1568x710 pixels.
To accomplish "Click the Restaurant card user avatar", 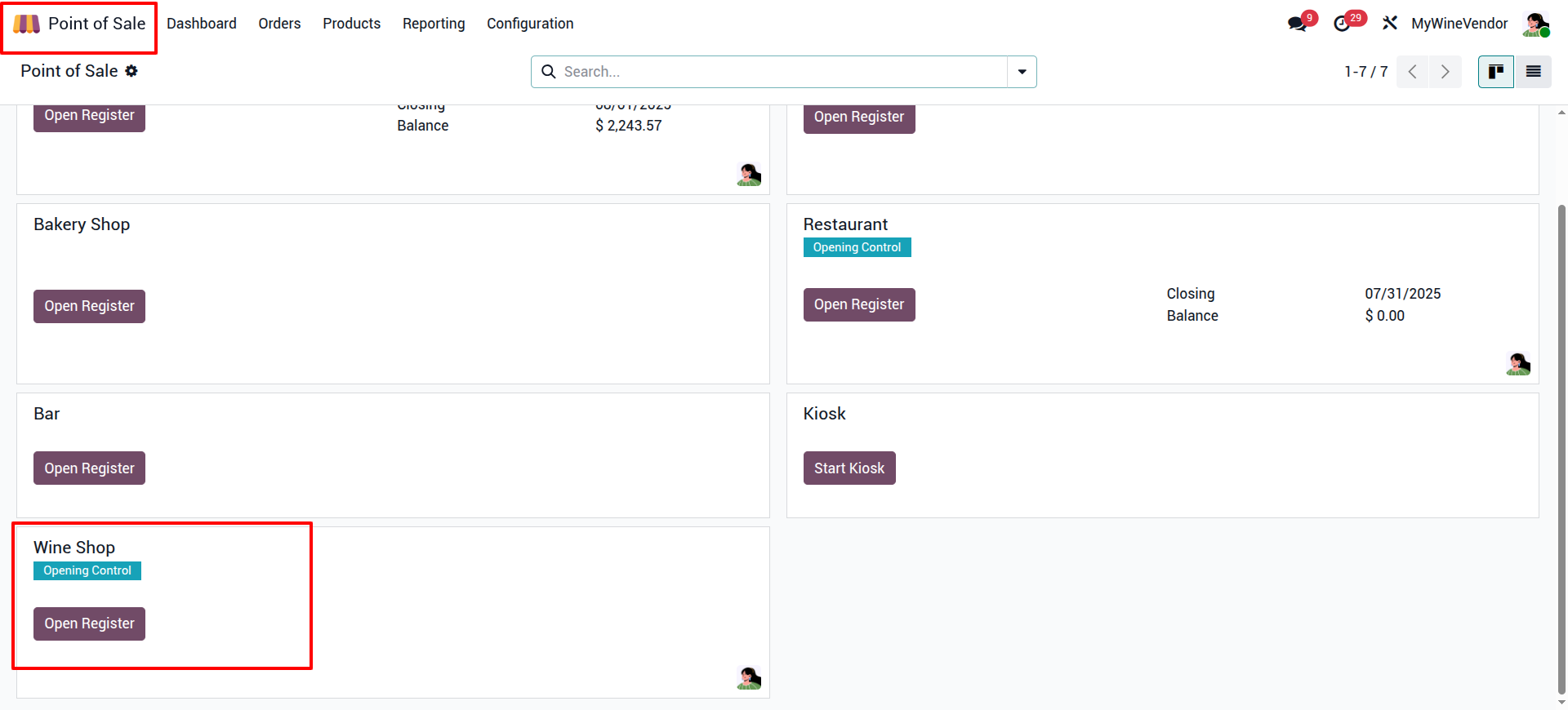I will click(x=1518, y=364).
